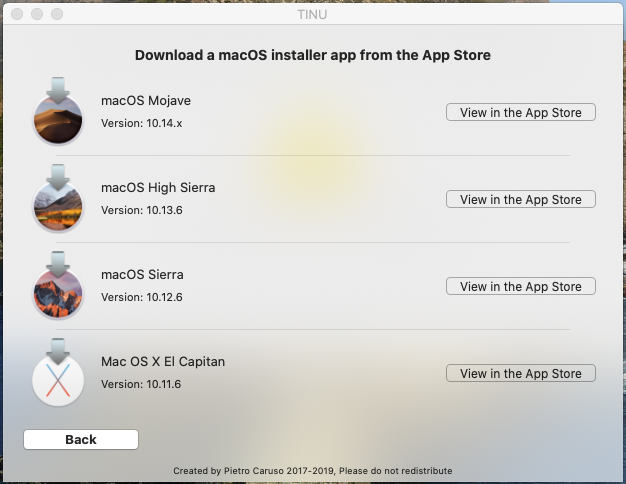Viewport: 626px width, 484px height.
Task: Click the El Capitan installer icon
Action: click(58, 372)
